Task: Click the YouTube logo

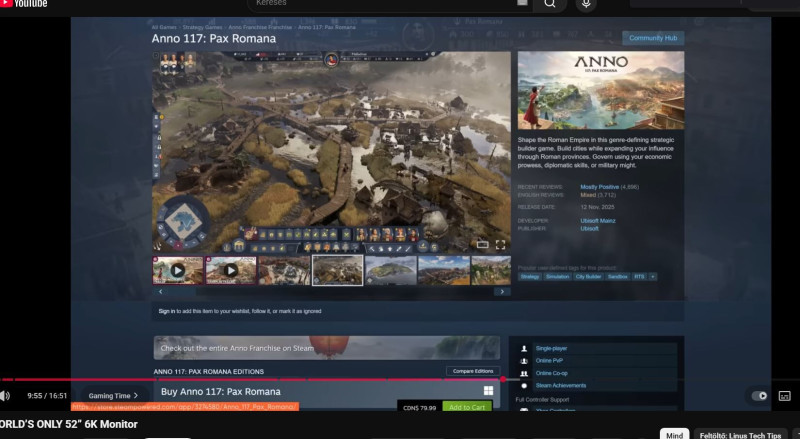Action: tap(23, 3)
